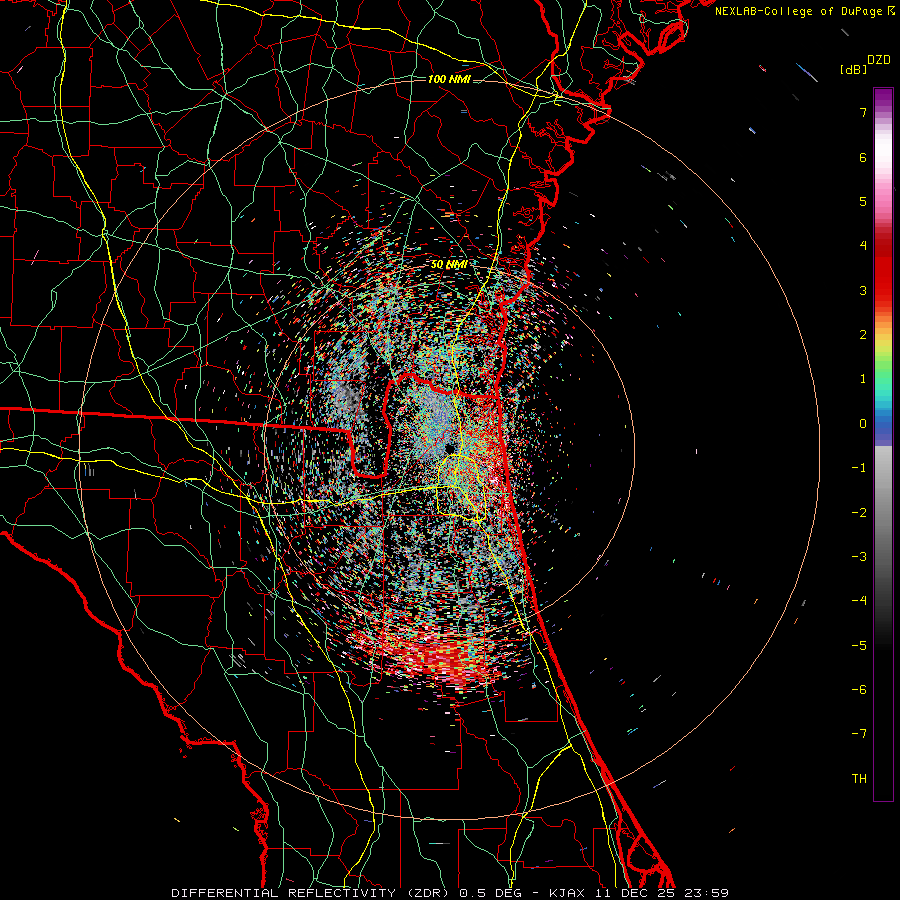Image resolution: width=900 pixels, height=900 pixels.
Task: Click the KJAX radar station identifier
Action: (x=568, y=893)
